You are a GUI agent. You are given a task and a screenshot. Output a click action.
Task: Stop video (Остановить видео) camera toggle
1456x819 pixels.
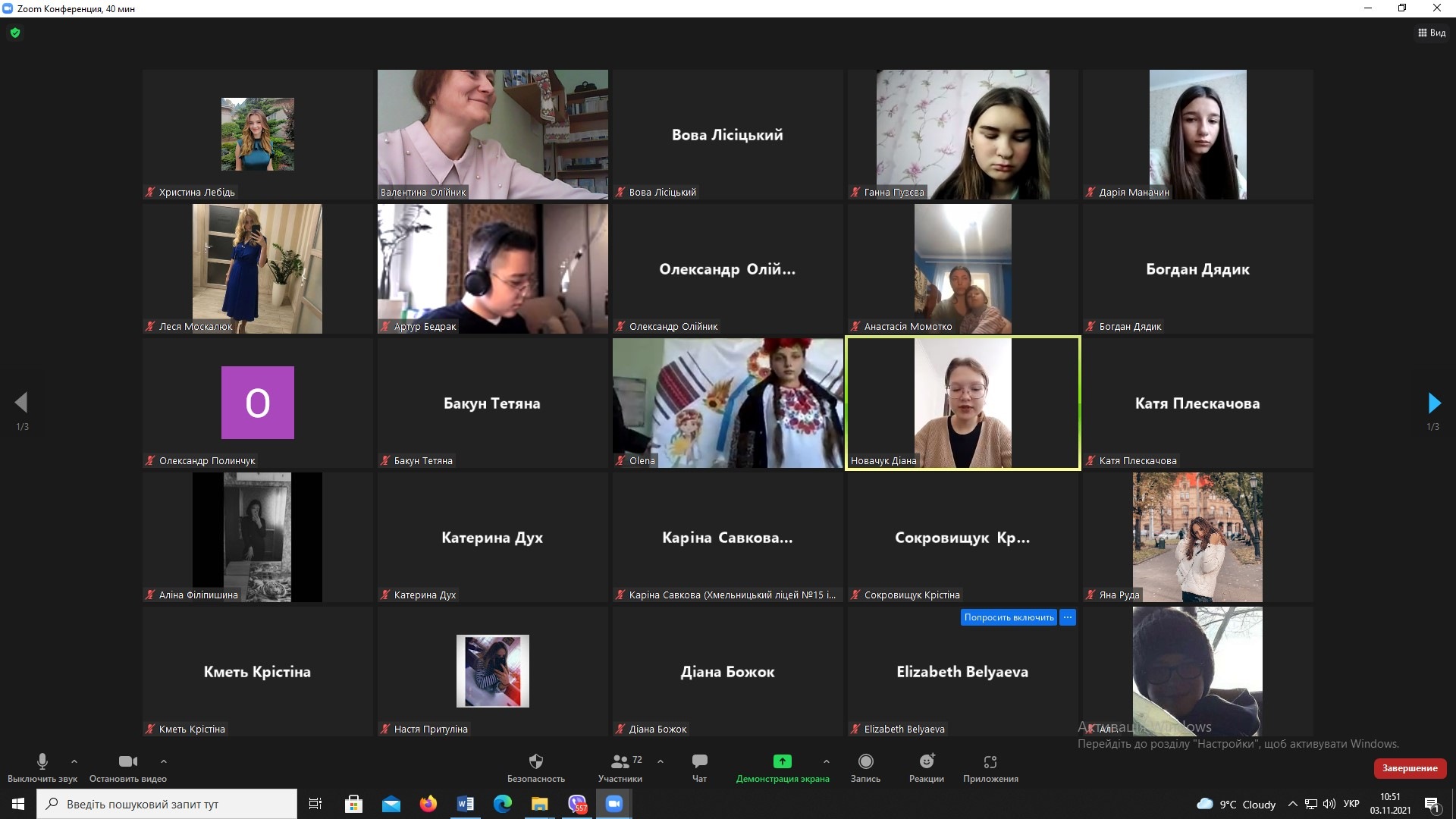[x=127, y=761]
